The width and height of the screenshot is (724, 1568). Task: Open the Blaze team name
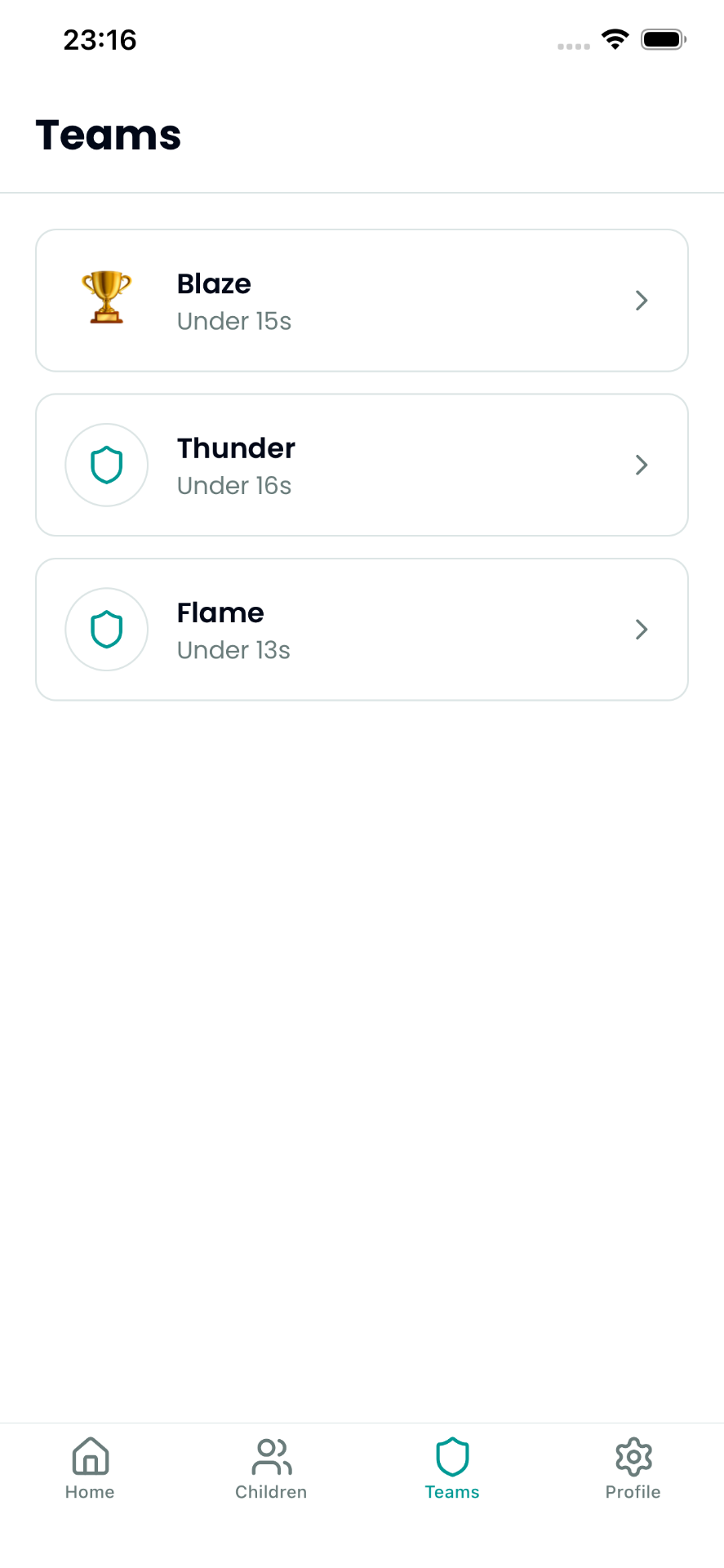214,284
